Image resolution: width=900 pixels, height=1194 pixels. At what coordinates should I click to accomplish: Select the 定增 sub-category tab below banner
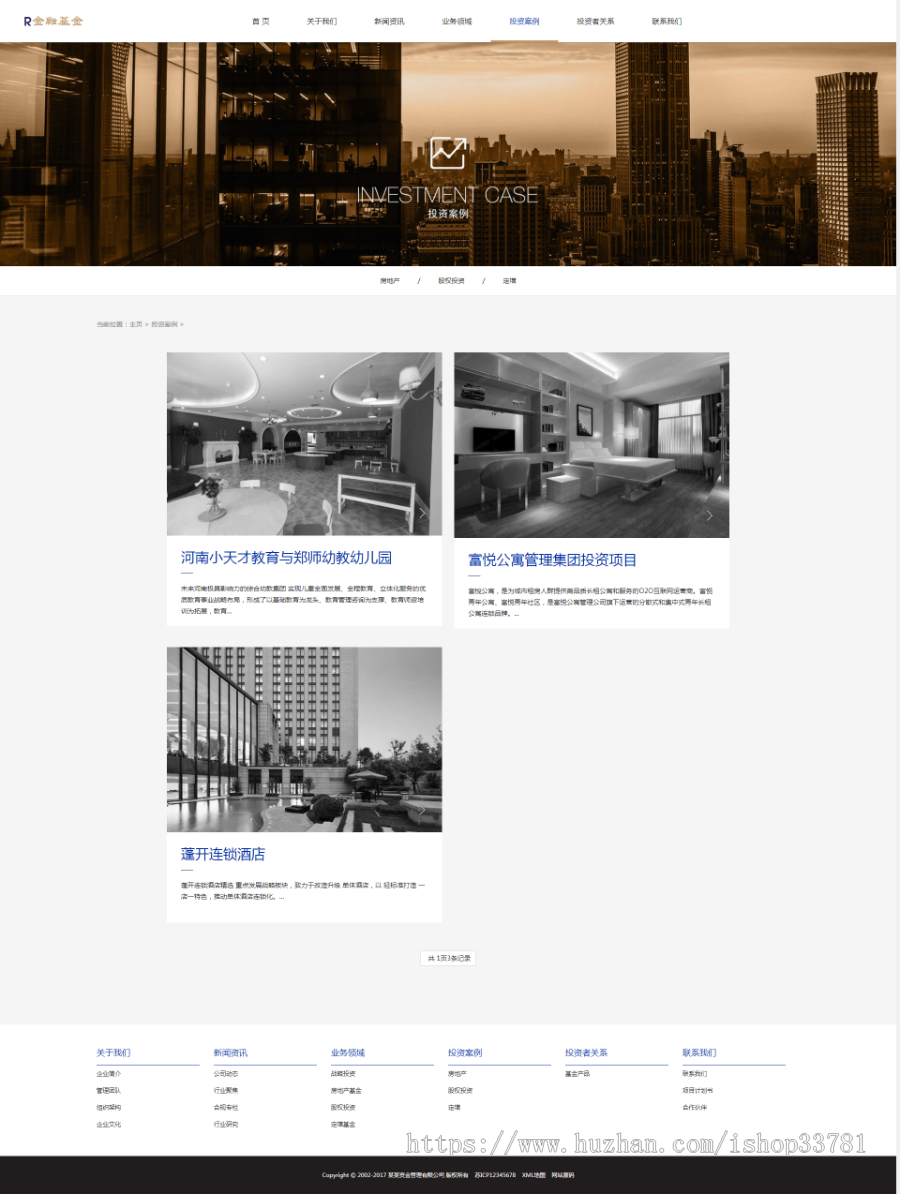pyautogui.click(x=509, y=281)
